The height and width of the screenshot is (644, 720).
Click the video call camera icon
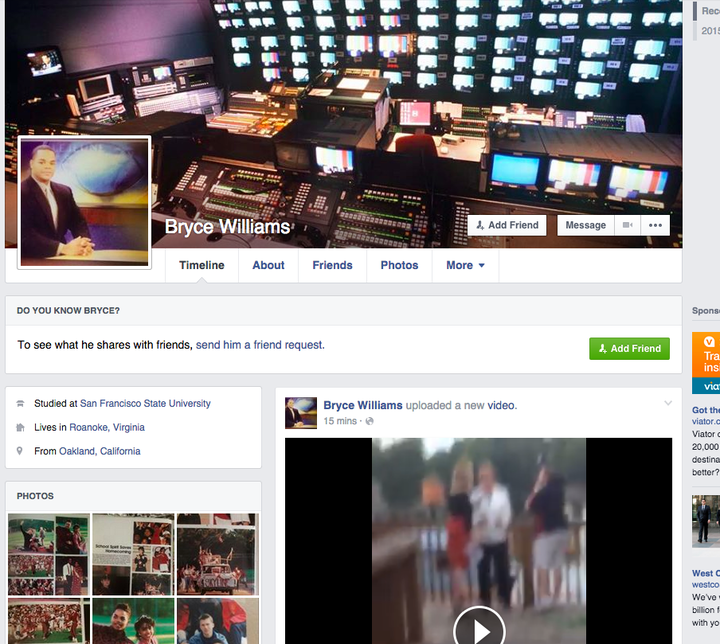point(628,226)
